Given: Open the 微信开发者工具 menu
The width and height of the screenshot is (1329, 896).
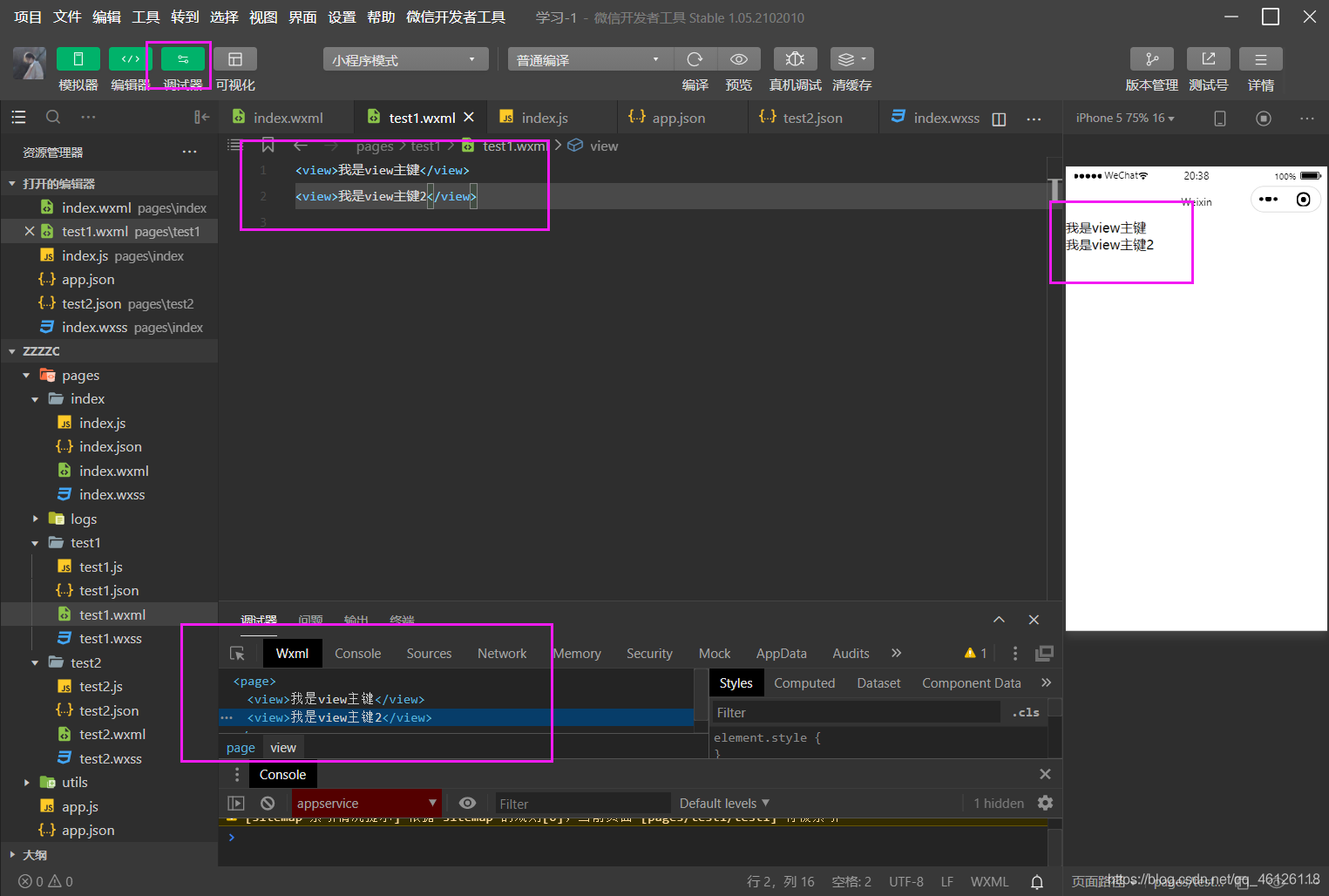Looking at the screenshot, I should 456,17.
